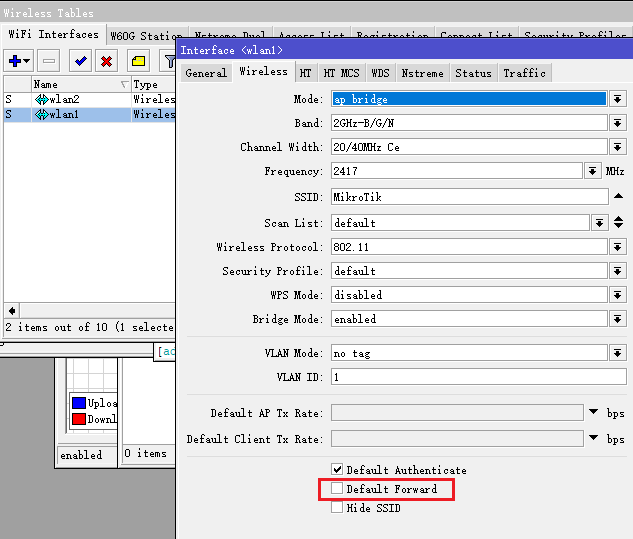Check the Hide SSID option
This screenshot has width=633, height=539.
point(337,507)
